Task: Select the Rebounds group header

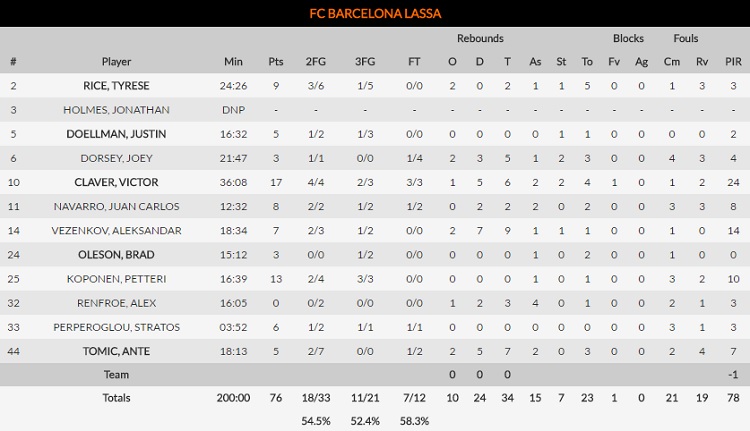Action: [480, 38]
